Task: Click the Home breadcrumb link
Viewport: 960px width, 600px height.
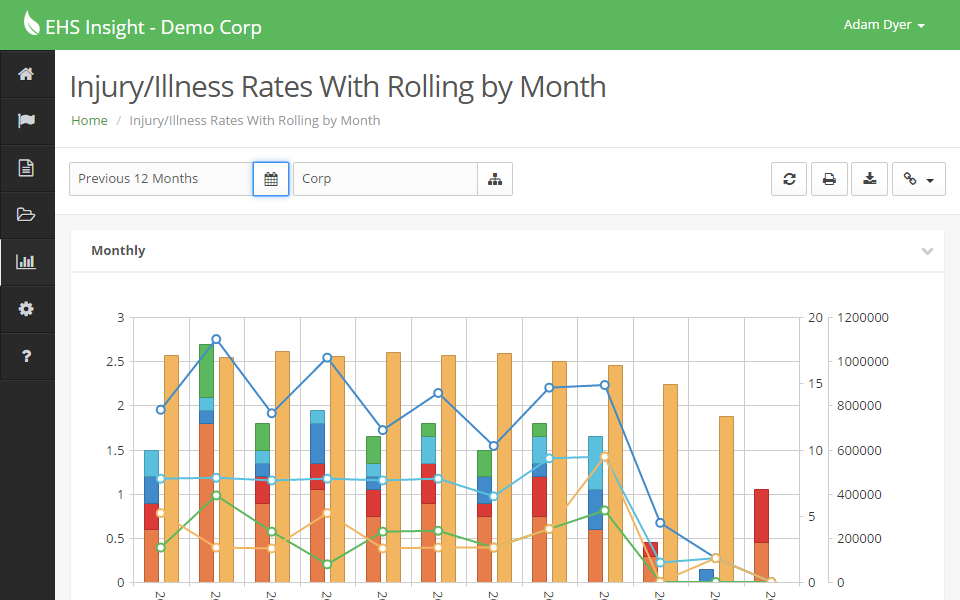Action: [89, 120]
